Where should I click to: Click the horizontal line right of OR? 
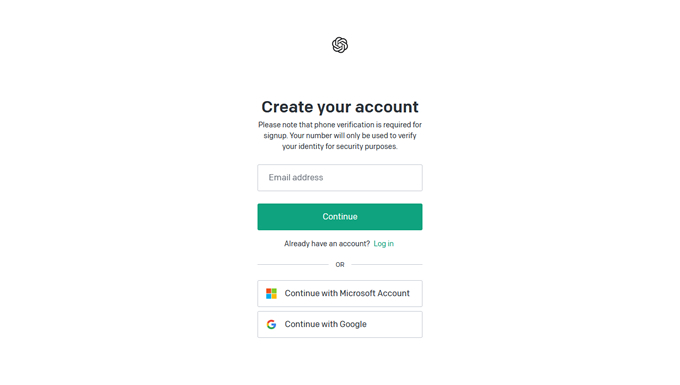pyautogui.click(x=387, y=264)
